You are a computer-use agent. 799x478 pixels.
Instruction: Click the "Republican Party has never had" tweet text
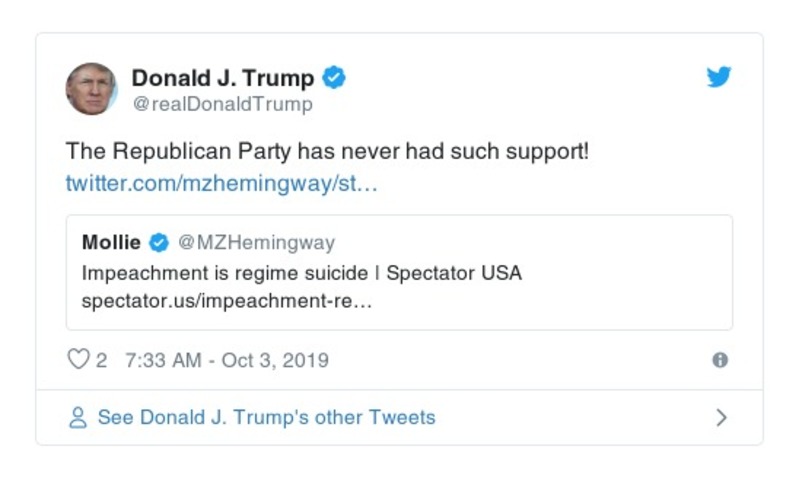coord(327,152)
